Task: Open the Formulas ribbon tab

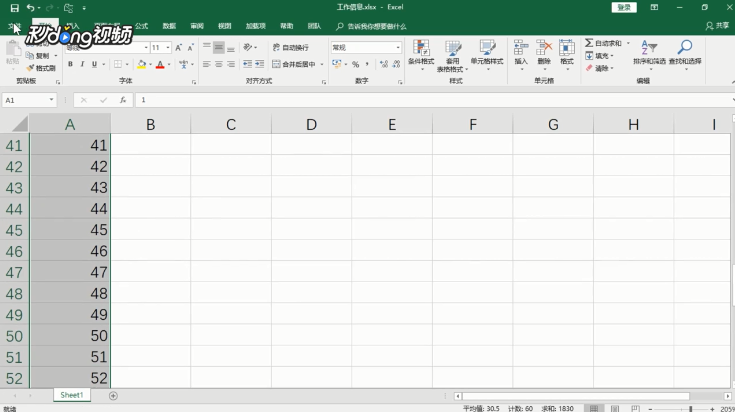Action: (142, 26)
